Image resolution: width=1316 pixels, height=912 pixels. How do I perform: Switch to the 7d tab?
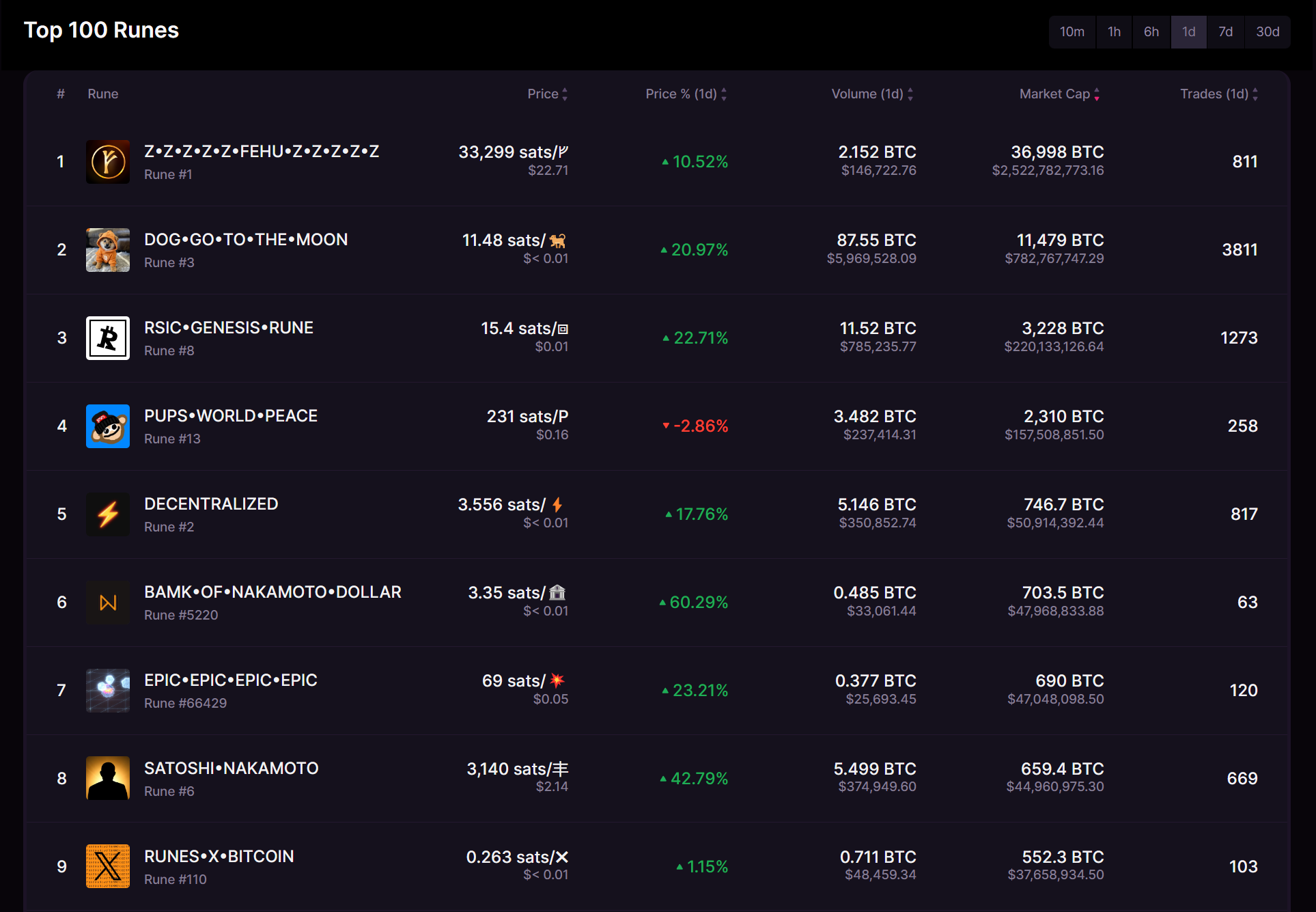point(1225,32)
